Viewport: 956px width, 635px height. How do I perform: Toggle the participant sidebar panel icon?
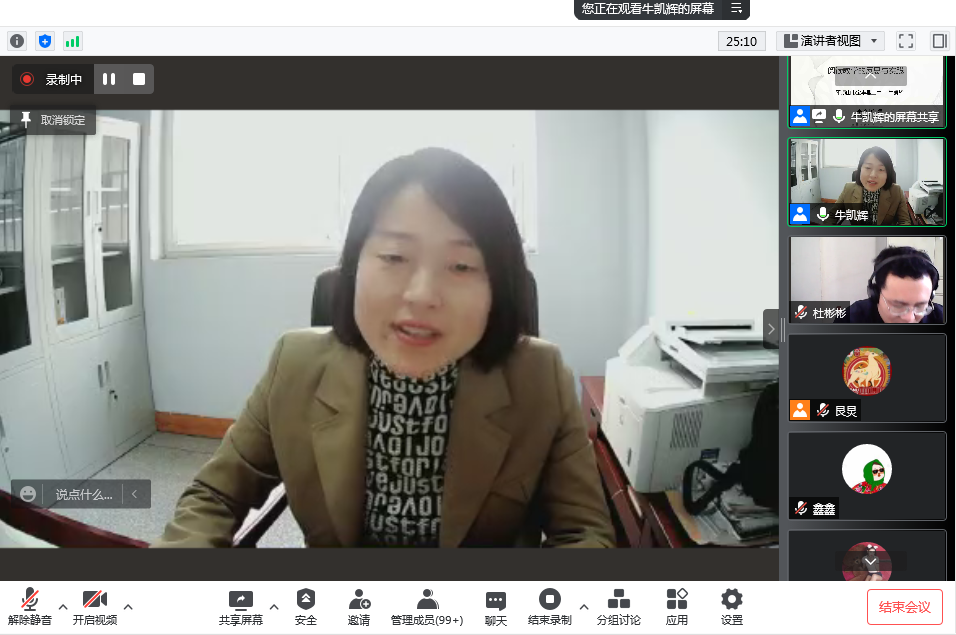coord(939,41)
